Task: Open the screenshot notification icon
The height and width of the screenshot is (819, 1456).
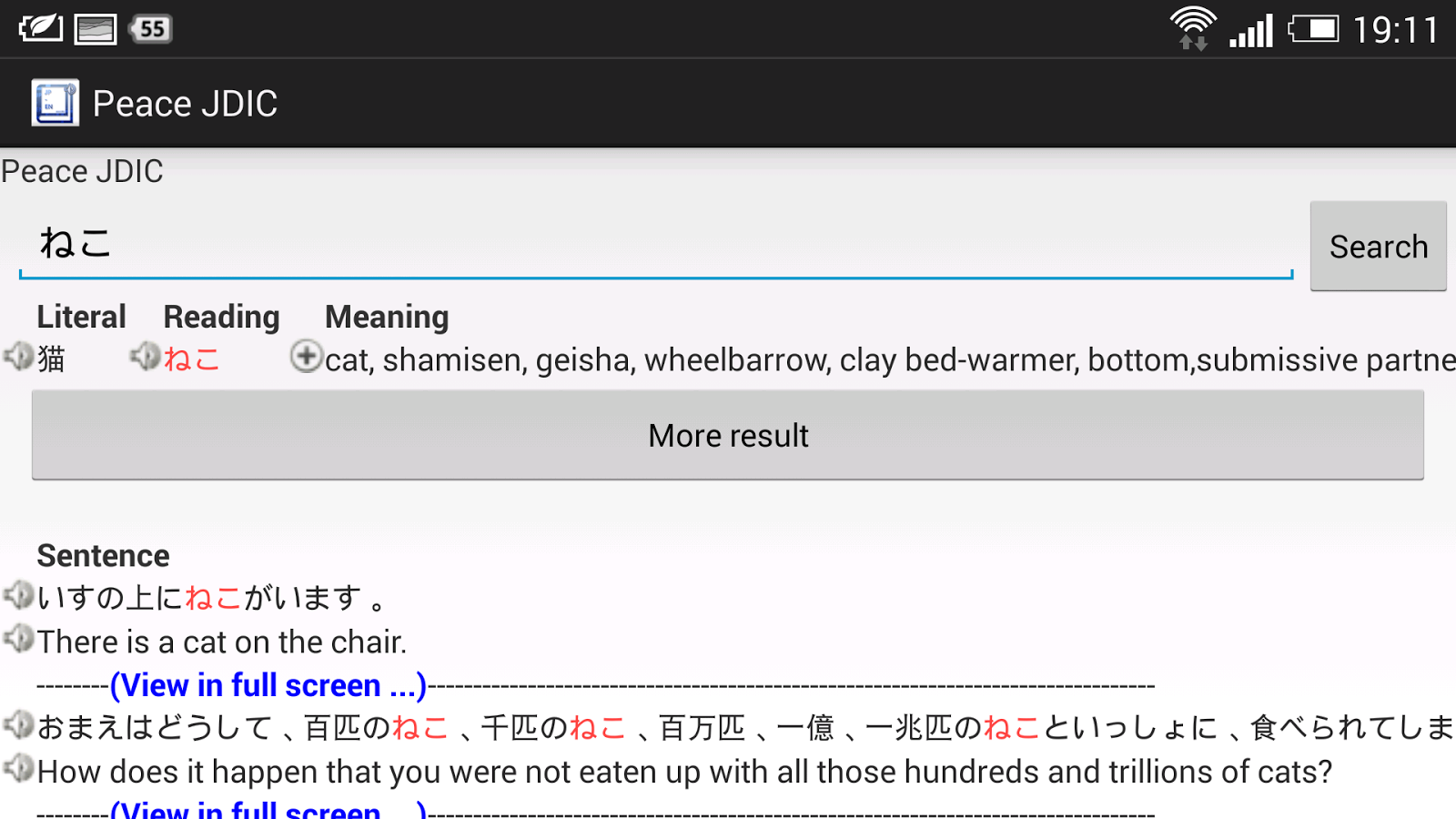Action: coord(94,27)
